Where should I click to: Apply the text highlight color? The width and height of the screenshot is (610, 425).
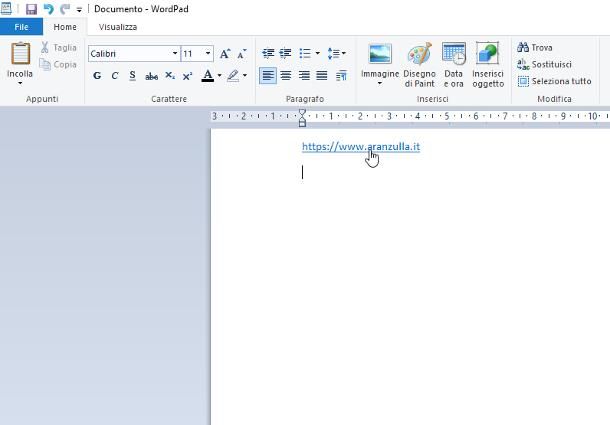pos(233,76)
